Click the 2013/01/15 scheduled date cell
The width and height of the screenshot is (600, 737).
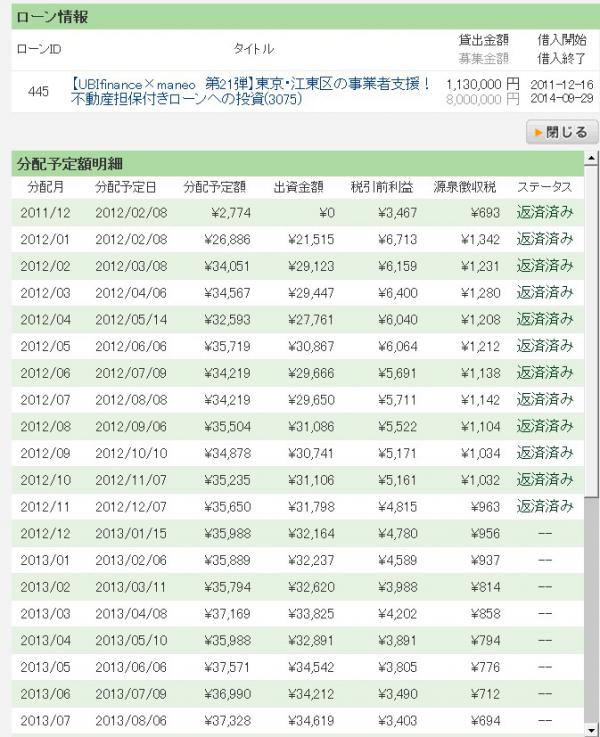point(131,533)
